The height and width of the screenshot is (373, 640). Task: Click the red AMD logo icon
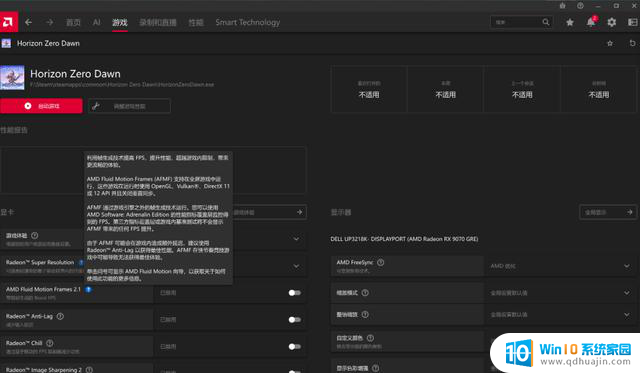(x=9, y=22)
